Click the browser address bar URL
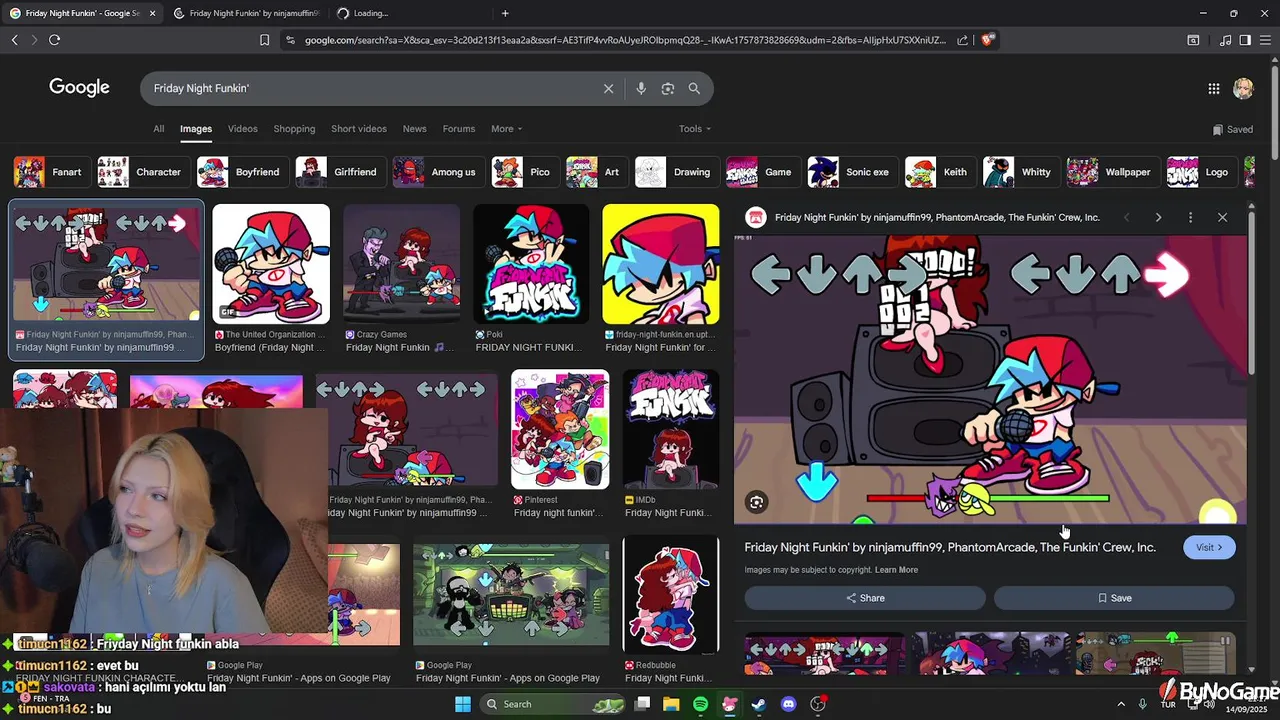The image size is (1280, 720). coord(625,40)
